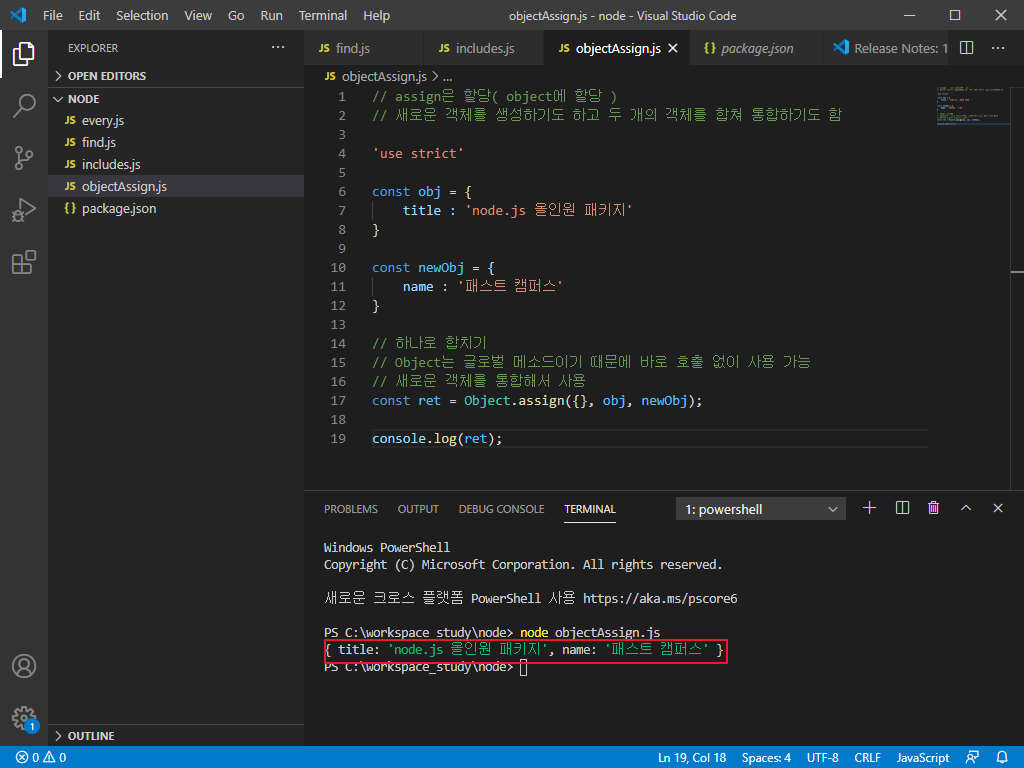Create a new terminal with plus icon
This screenshot has width=1024, height=768.
[x=869, y=508]
